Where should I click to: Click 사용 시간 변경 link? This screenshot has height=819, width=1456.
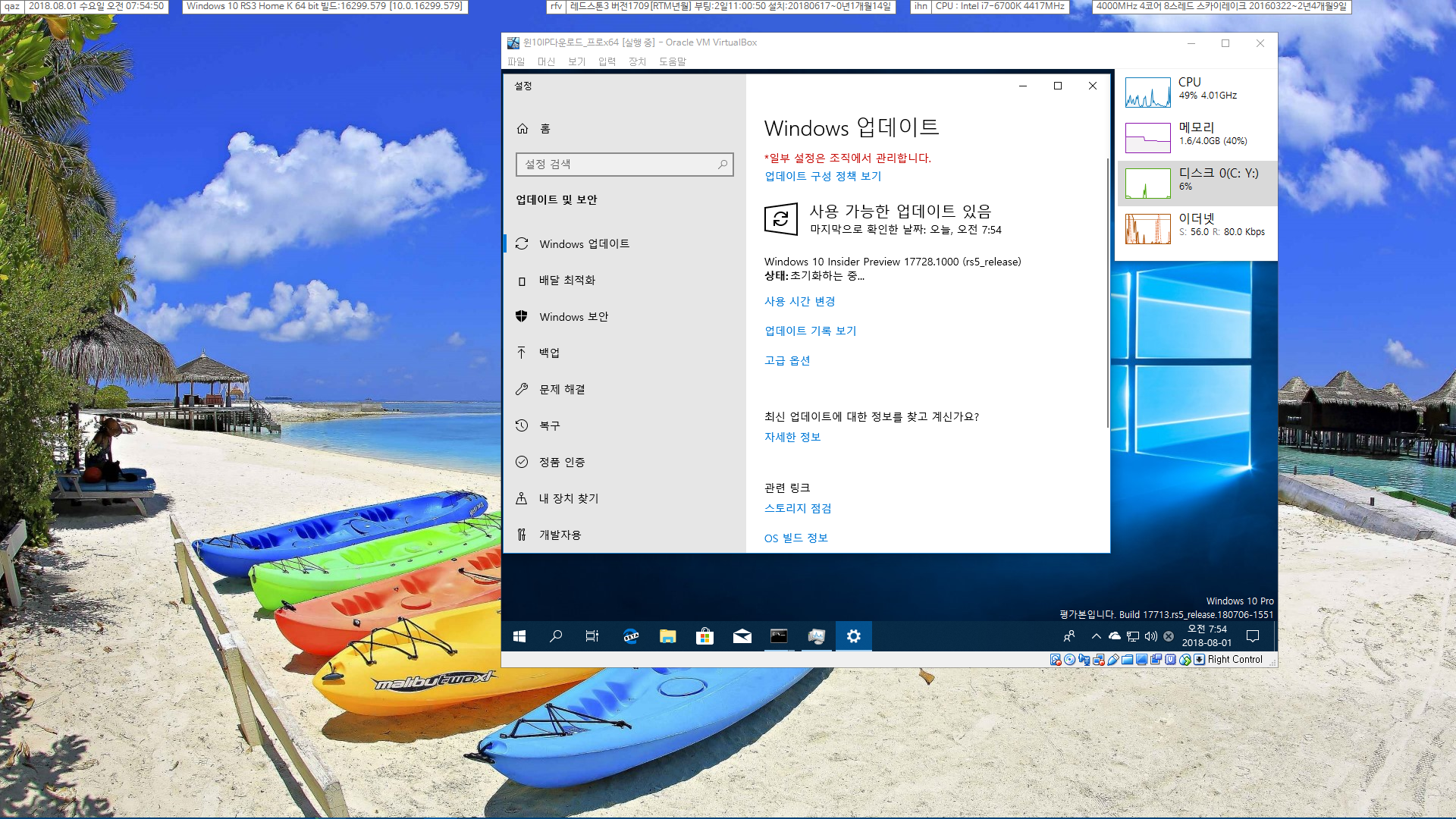[x=800, y=301]
